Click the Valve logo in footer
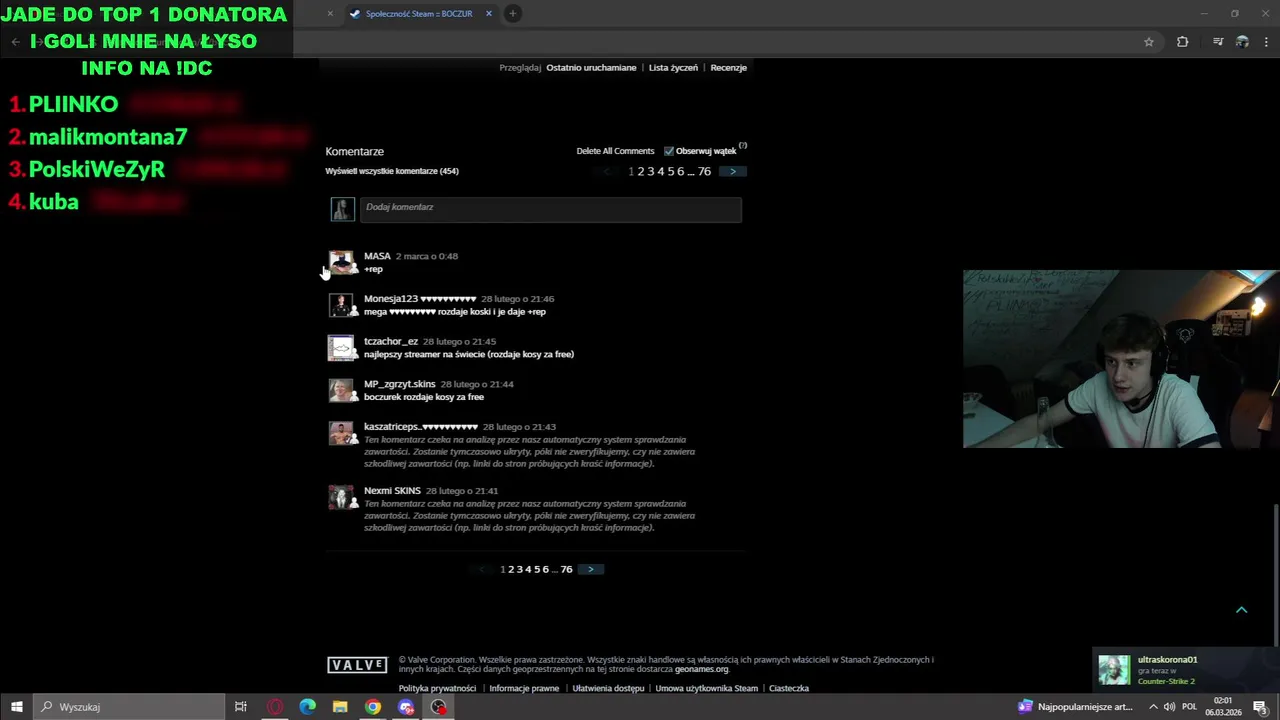This screenshot has height=720, width=1280. point(357,665)
